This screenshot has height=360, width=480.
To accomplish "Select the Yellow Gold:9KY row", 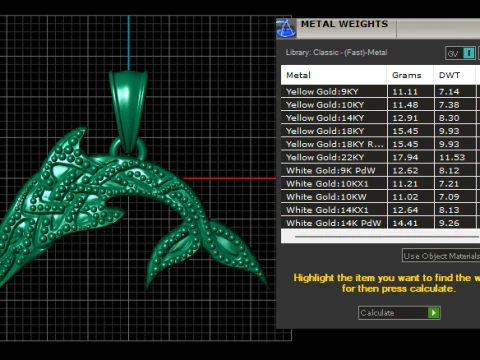I will (x=380, y=92).
